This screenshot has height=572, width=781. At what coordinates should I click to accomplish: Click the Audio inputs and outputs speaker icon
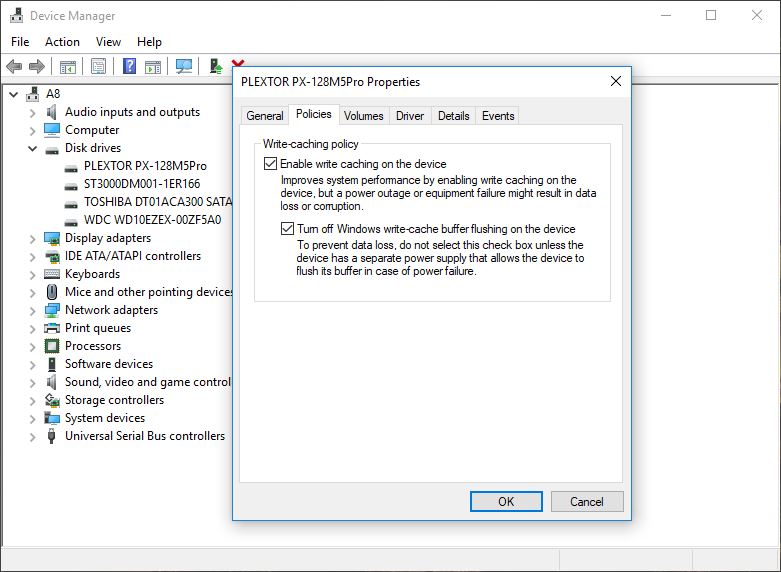(x=51, y=112)
